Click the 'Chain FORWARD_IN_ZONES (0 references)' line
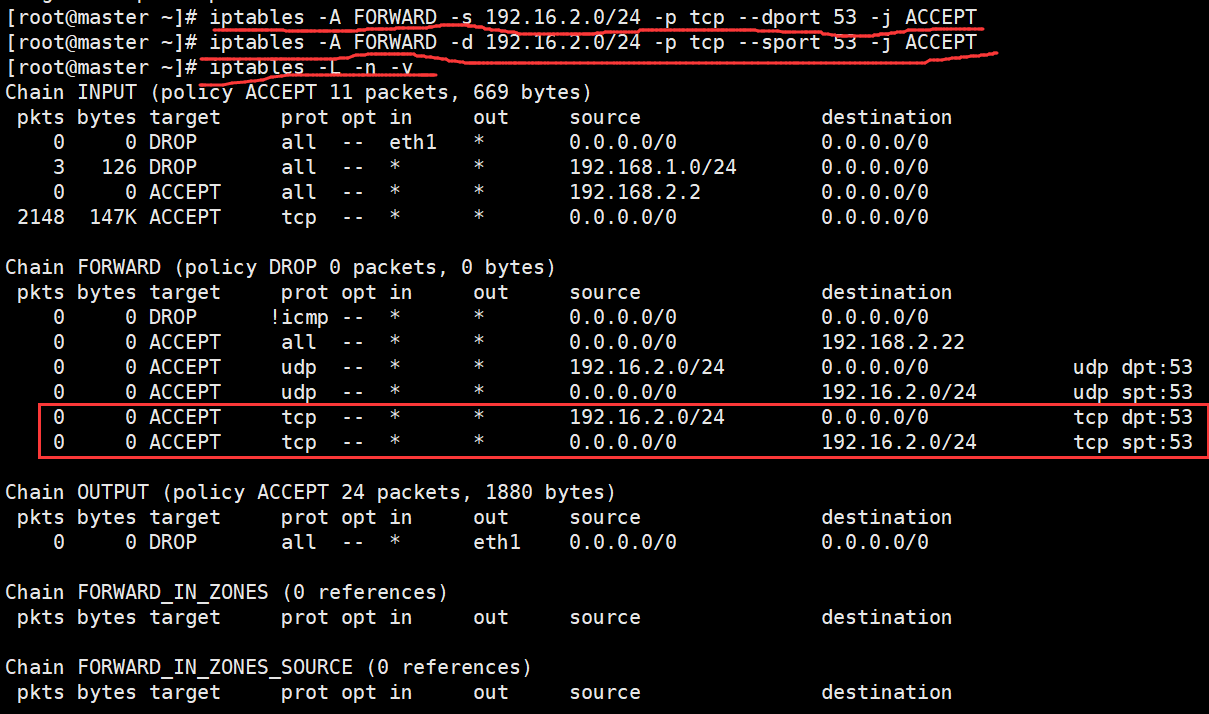 [226, 592]
